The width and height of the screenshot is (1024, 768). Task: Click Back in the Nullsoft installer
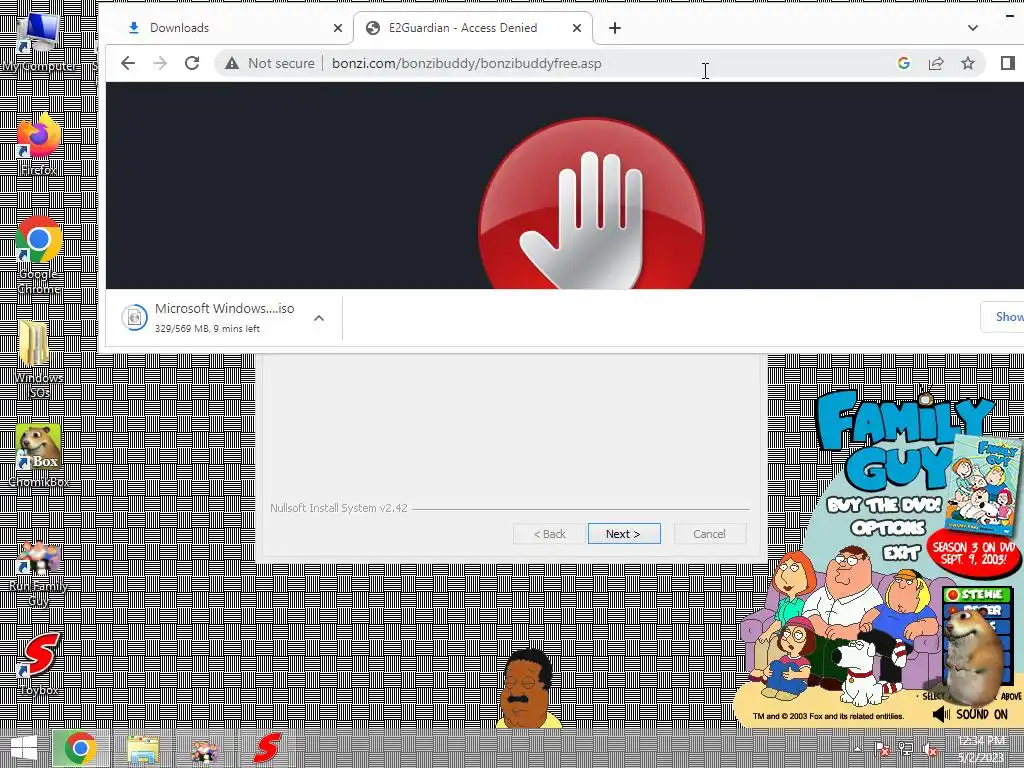[549, 534]
